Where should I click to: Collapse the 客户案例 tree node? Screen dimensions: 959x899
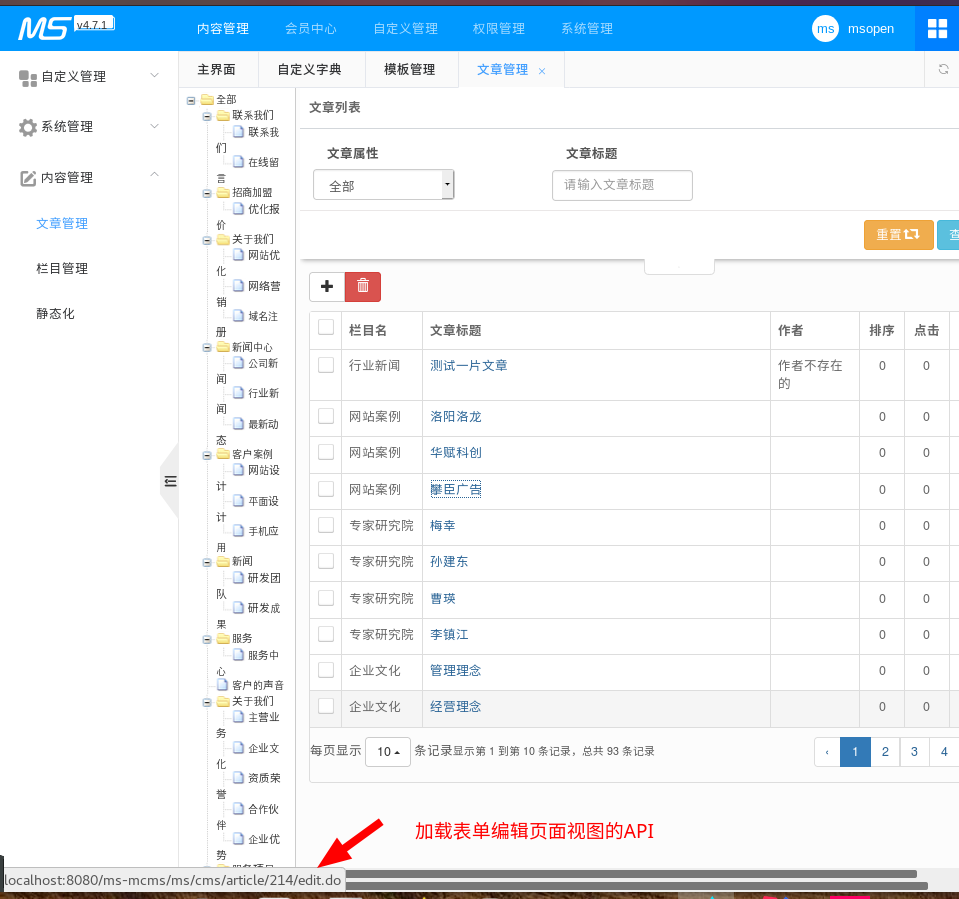pos(207,455)
